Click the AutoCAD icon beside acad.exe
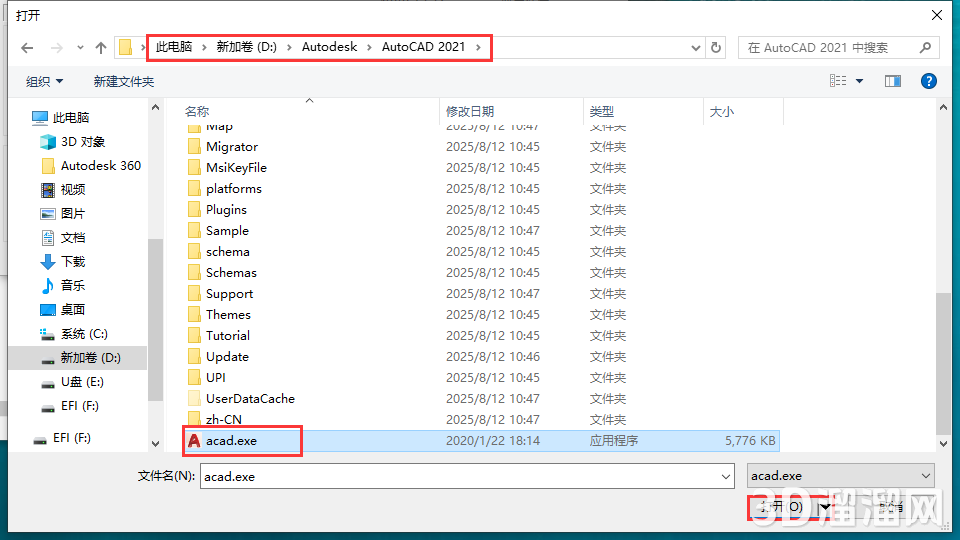This screenshot has width=960, height=540. pos(194,441)
